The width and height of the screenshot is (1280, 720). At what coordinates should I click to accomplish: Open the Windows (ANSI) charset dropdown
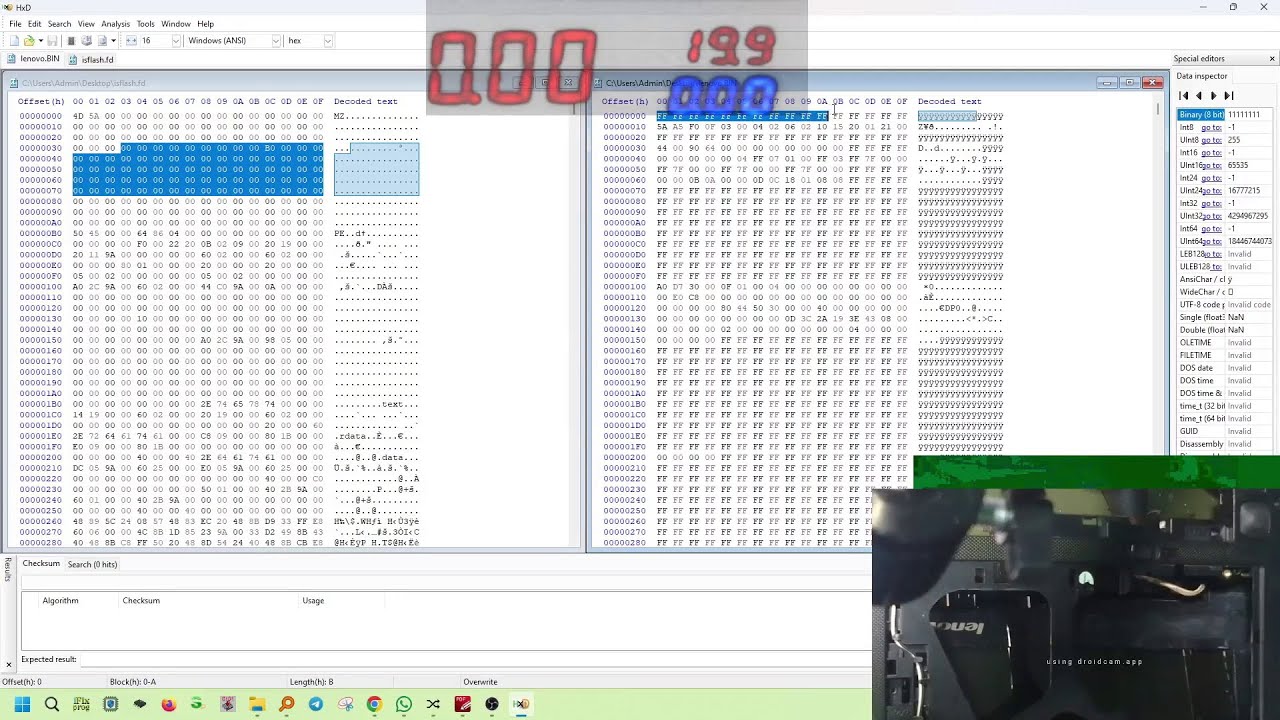pos(276,41)
